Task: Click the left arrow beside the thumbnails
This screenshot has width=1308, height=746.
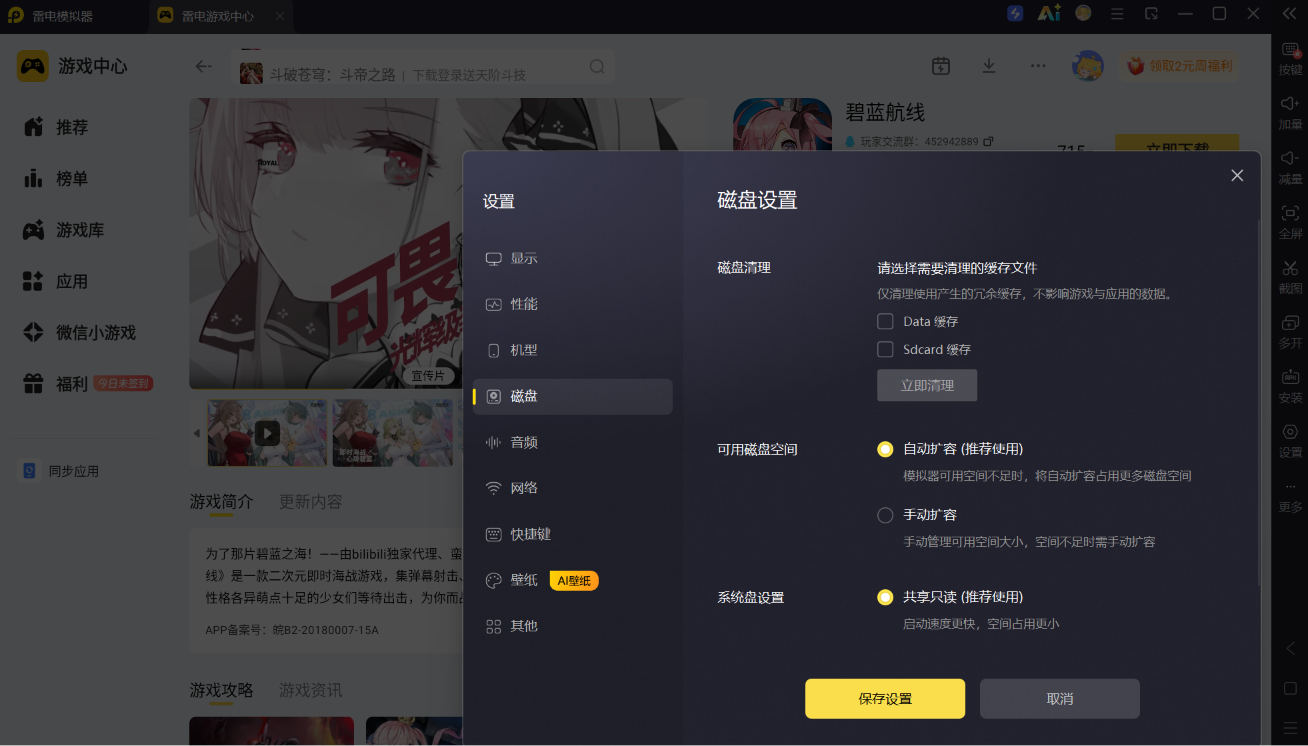Action: tap(196, 433)
